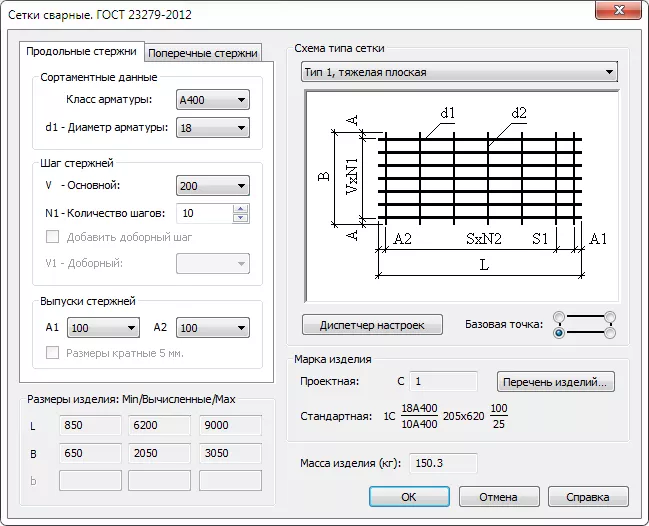Enable Размеры кратные 5 мм checkbox

(x=54, y=352)
